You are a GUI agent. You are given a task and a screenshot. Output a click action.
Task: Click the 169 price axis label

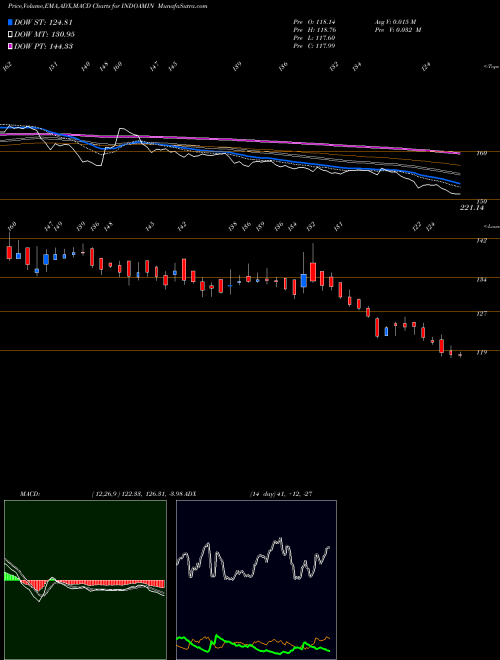(482, 153)
